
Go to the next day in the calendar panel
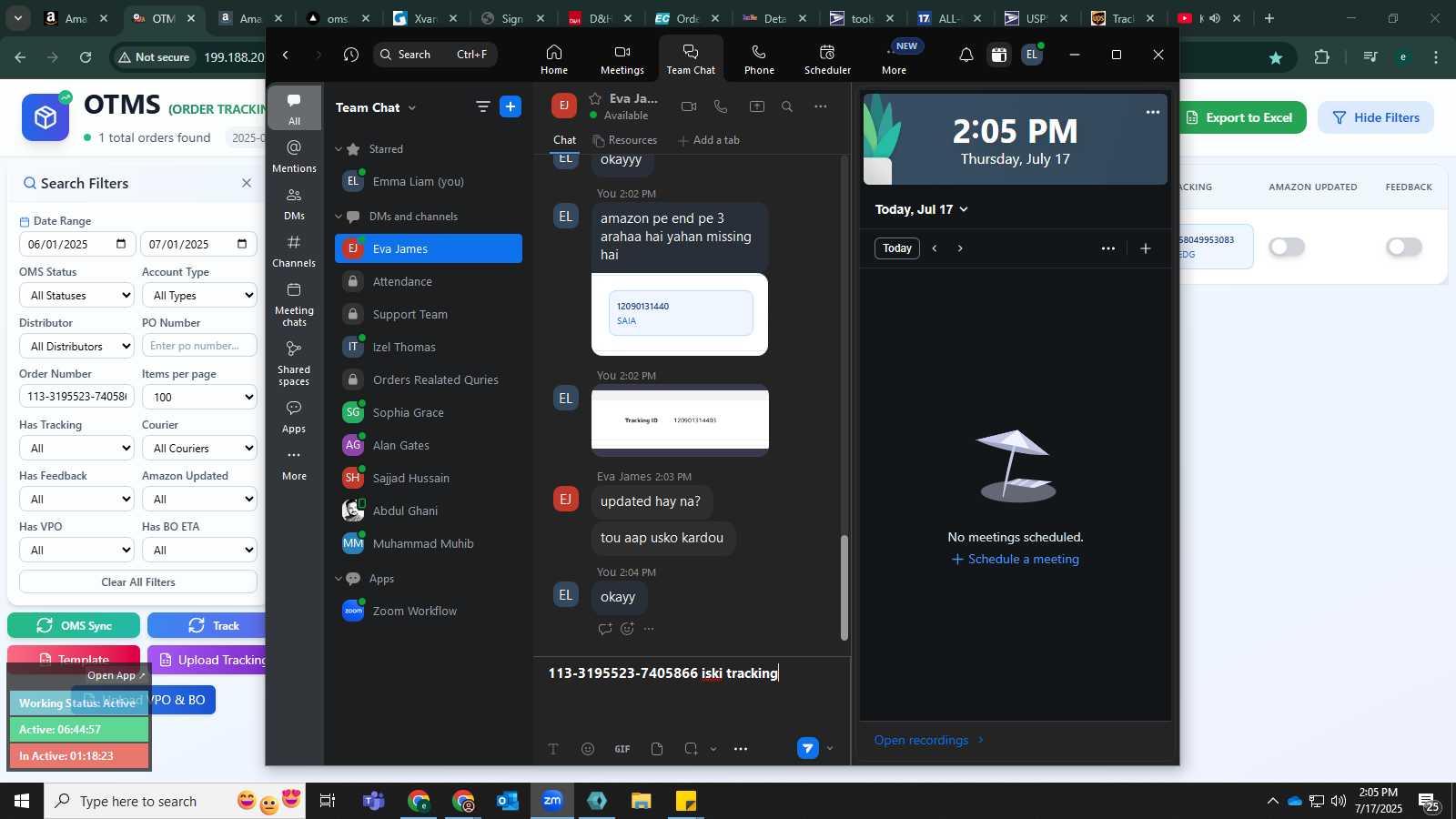click(x=960, y=248)
